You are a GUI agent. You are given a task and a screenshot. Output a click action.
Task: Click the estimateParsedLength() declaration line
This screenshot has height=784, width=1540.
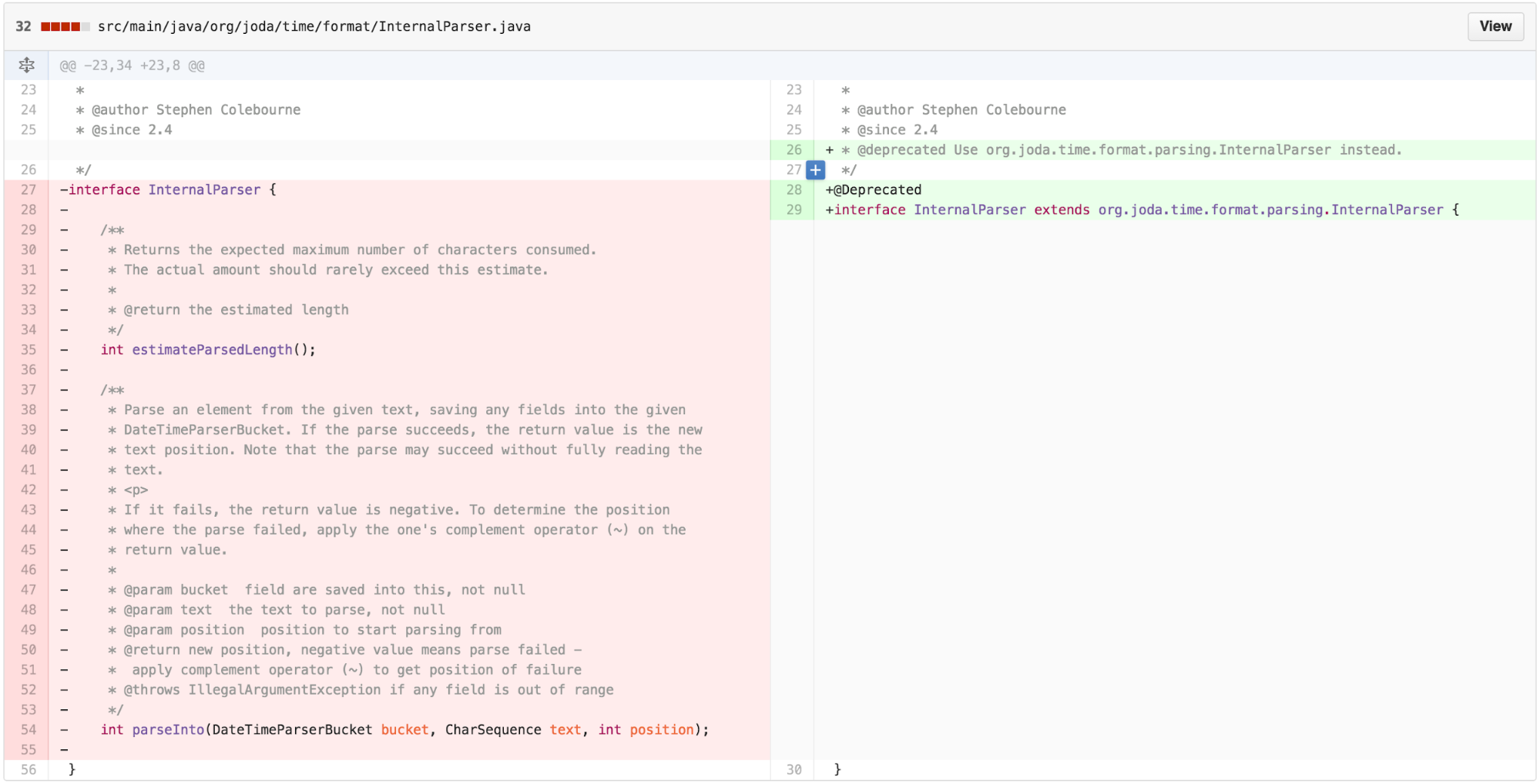pyautogui.click(x=409, y=350)
